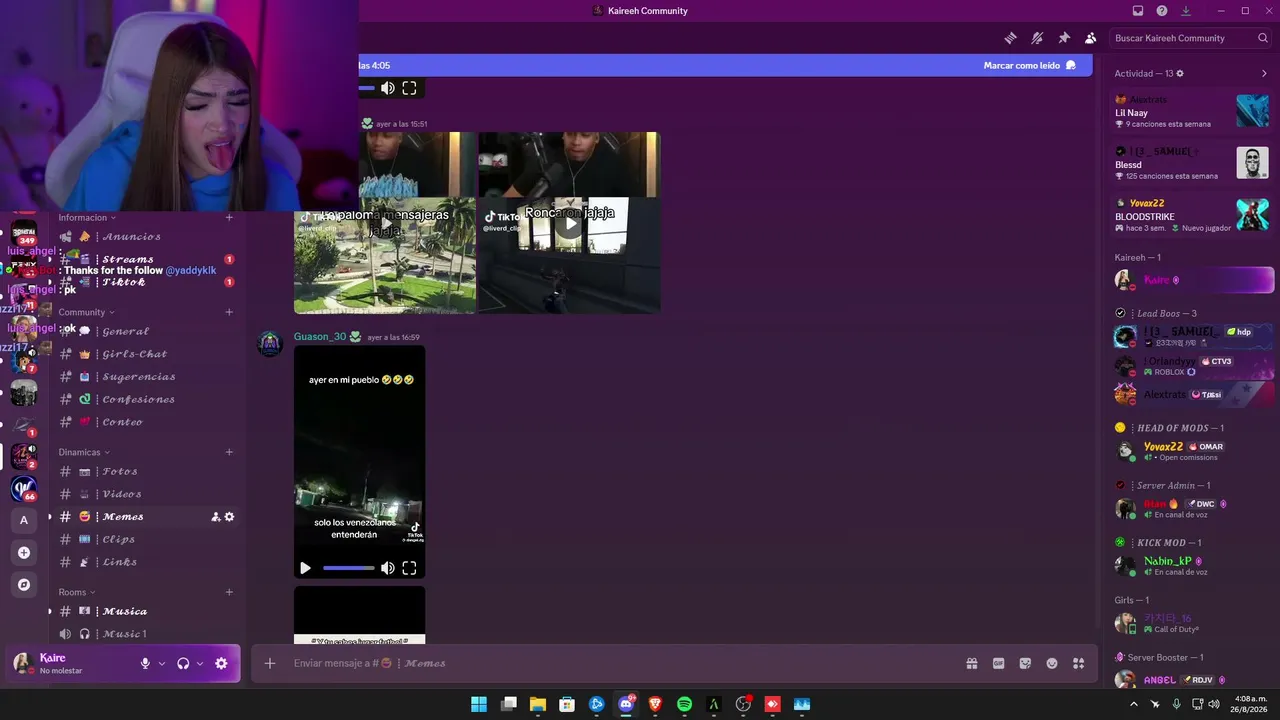Collapse the Community category

pyautogui.click(x=87, y=312)
